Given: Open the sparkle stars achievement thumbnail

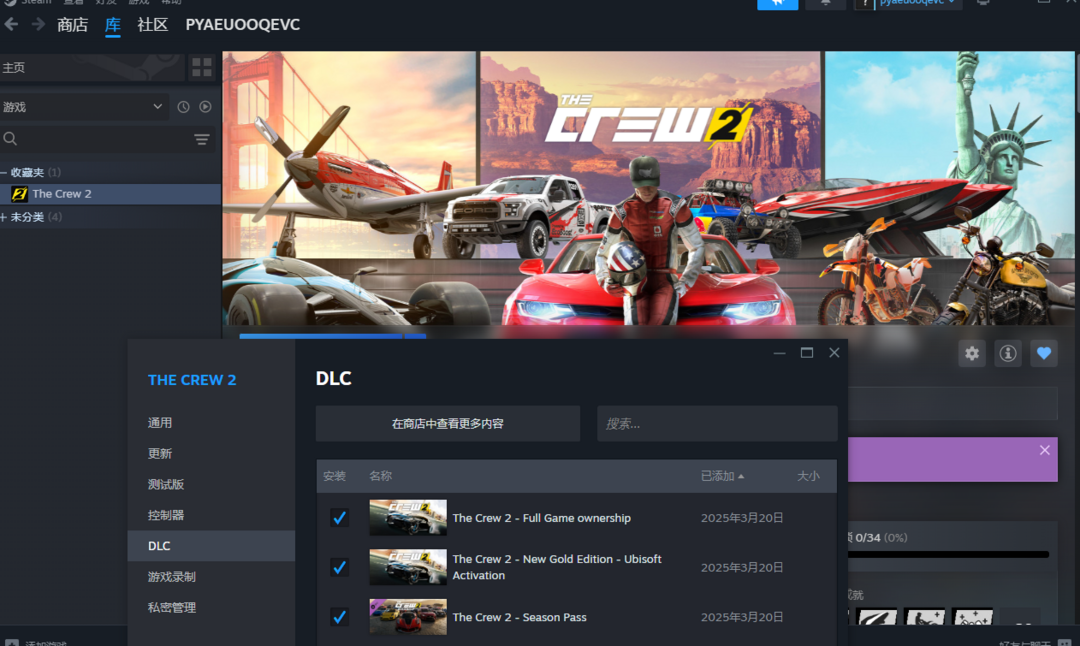Looking at the screenshot, I should [972, 616].
